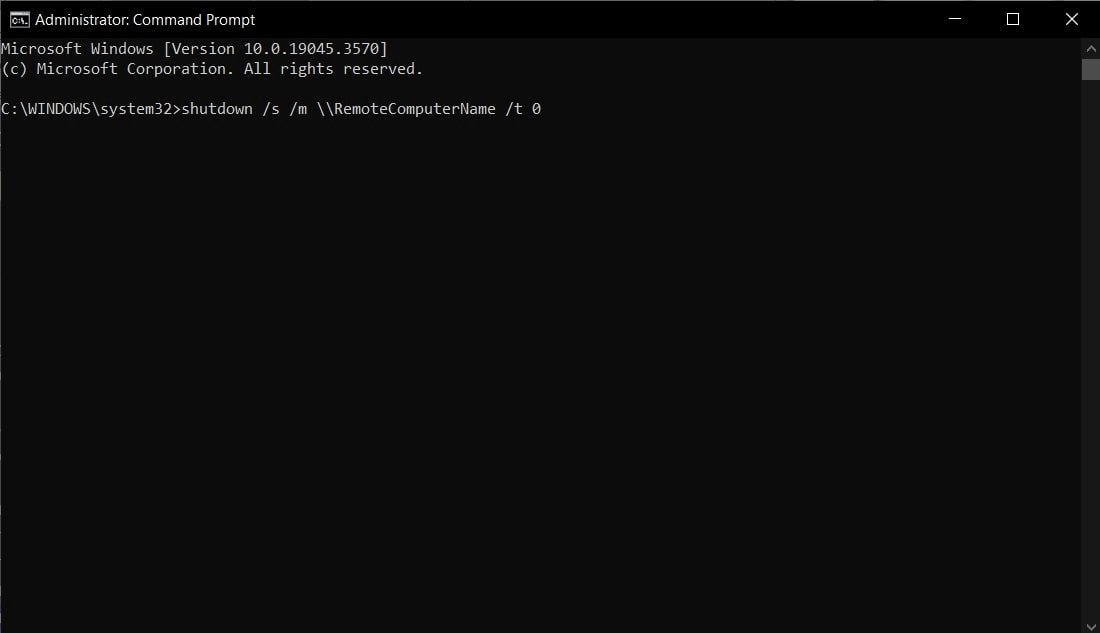Screen dimensions: 1100x633
Task: Click the '0' timeout value after /t
Action: pyautogui.click(x=537, y=108)
